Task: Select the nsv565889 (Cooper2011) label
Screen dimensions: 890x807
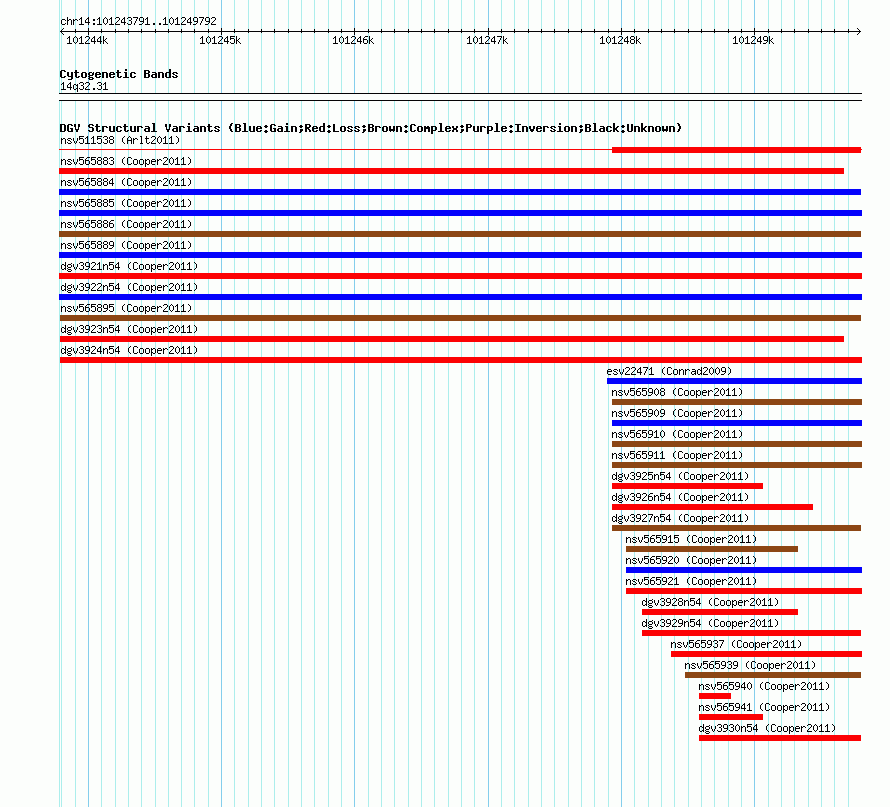Action: 126,245
